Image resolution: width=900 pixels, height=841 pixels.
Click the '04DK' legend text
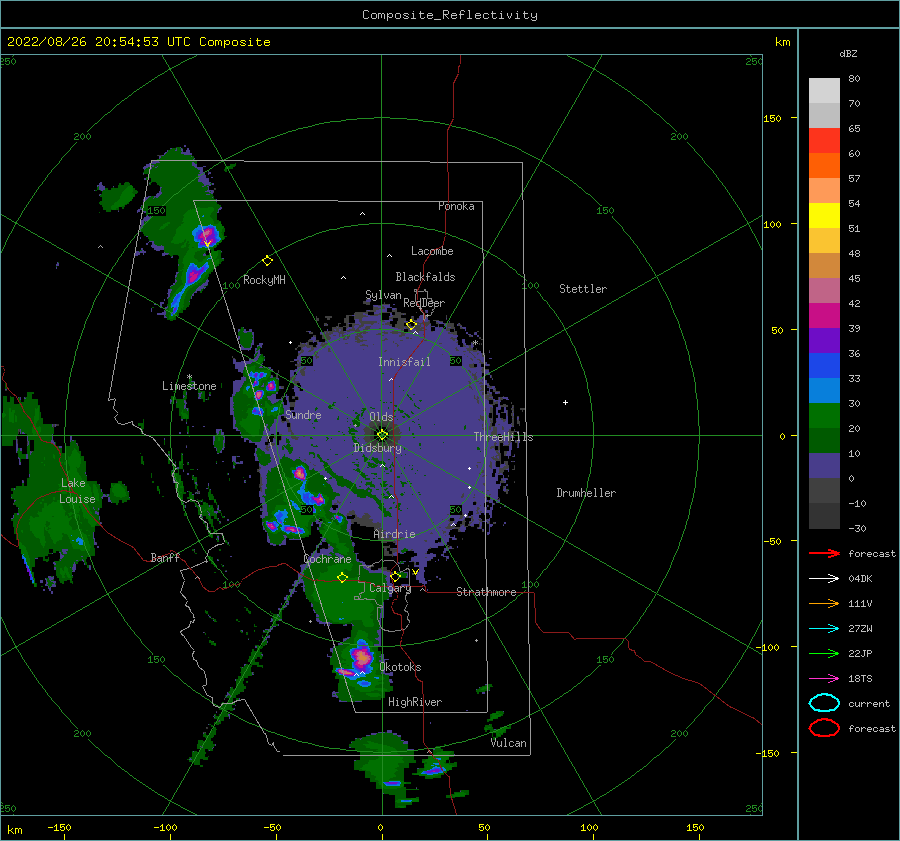[x=860, y=579]
